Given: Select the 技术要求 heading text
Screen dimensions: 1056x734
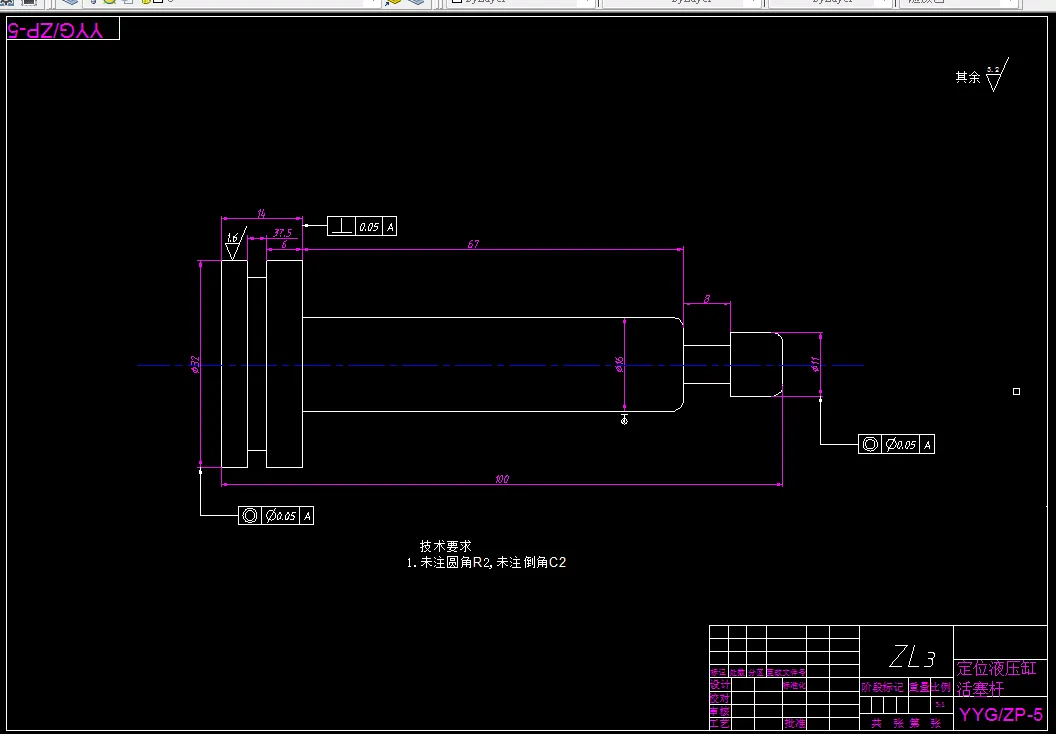Looking at the screenshot, I should (x=446, y=546).
